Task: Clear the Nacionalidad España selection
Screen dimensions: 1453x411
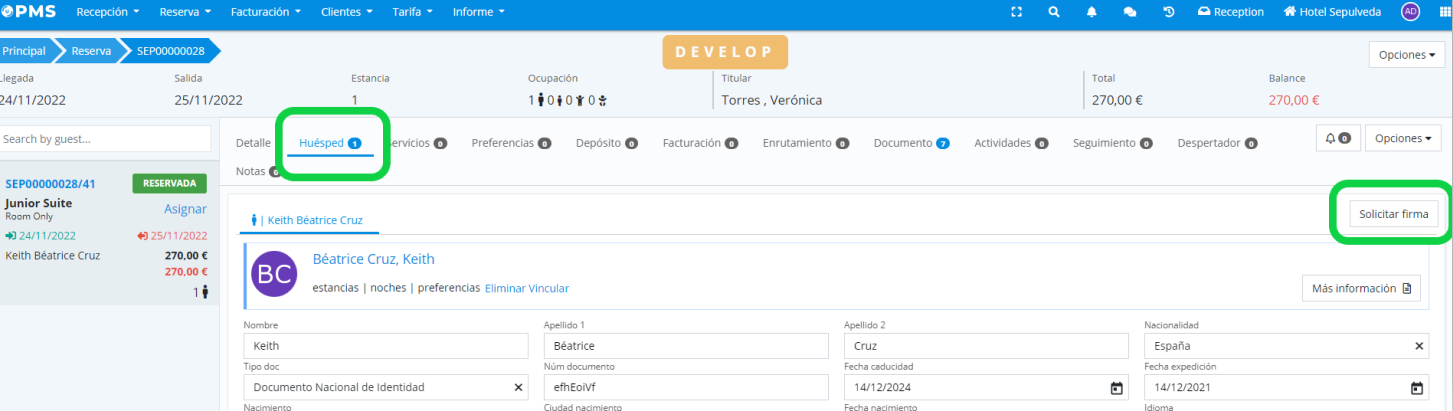Action: point(1419,346)
